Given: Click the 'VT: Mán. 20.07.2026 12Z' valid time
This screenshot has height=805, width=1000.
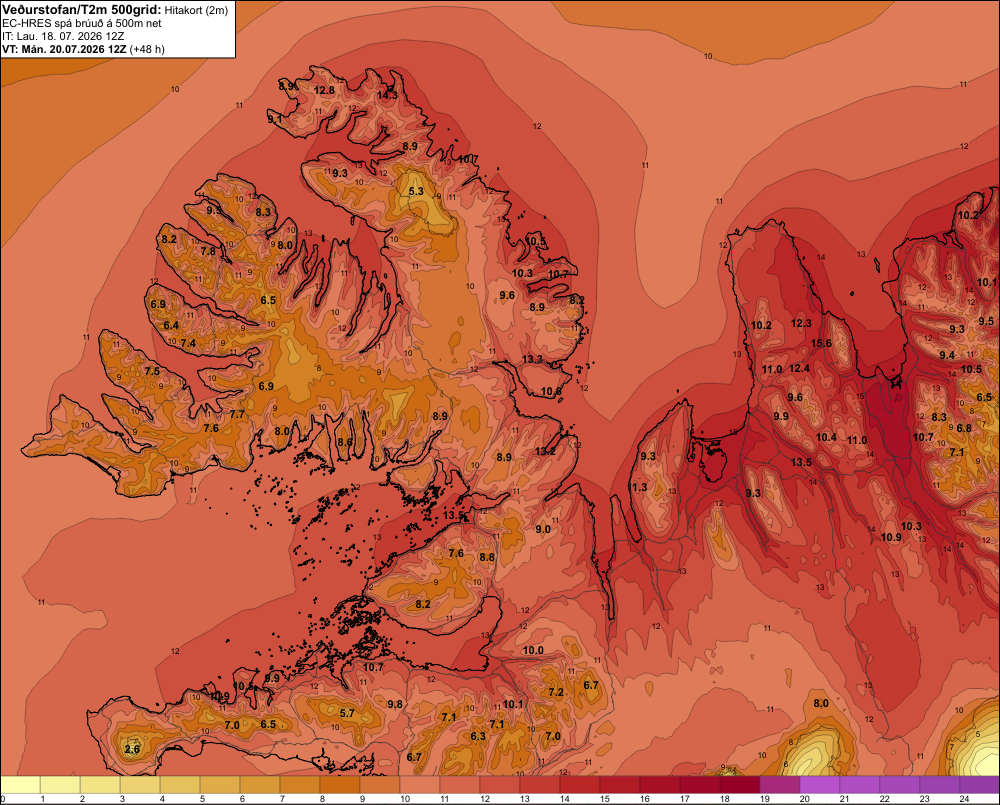Looking at the screenshot, I should [x=64, y=49].
